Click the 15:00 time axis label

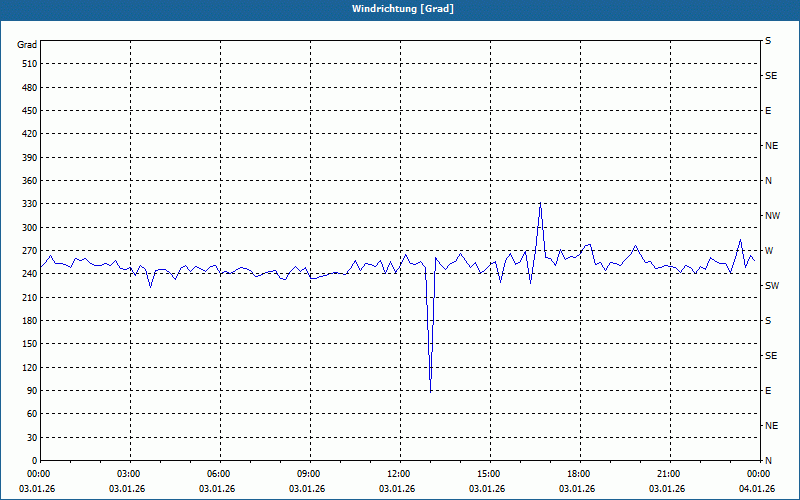coord(489,474)
